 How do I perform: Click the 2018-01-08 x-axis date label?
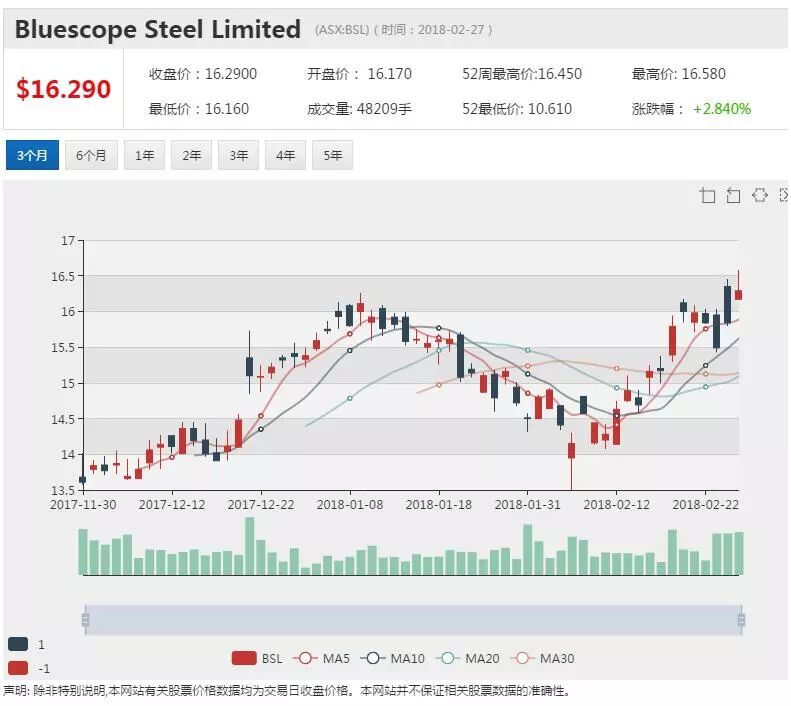(350, 505)
